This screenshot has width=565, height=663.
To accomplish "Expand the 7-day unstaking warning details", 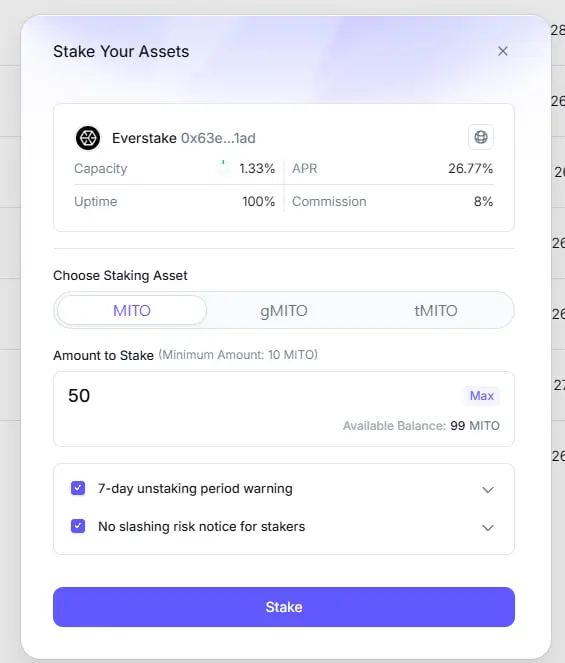I will (488, 490).
